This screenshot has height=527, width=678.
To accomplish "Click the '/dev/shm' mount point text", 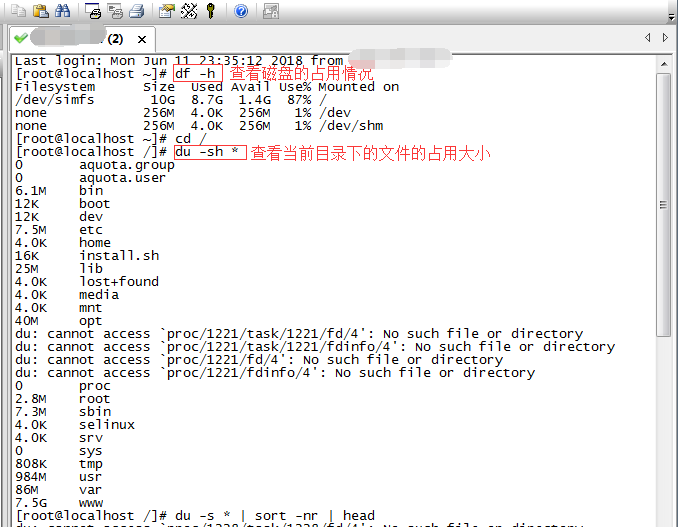I will click(x=351, y=126).
